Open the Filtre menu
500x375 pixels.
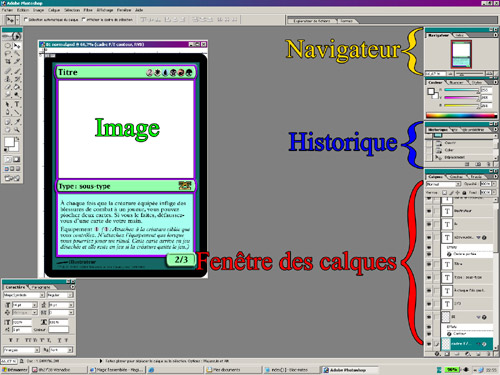88,10
